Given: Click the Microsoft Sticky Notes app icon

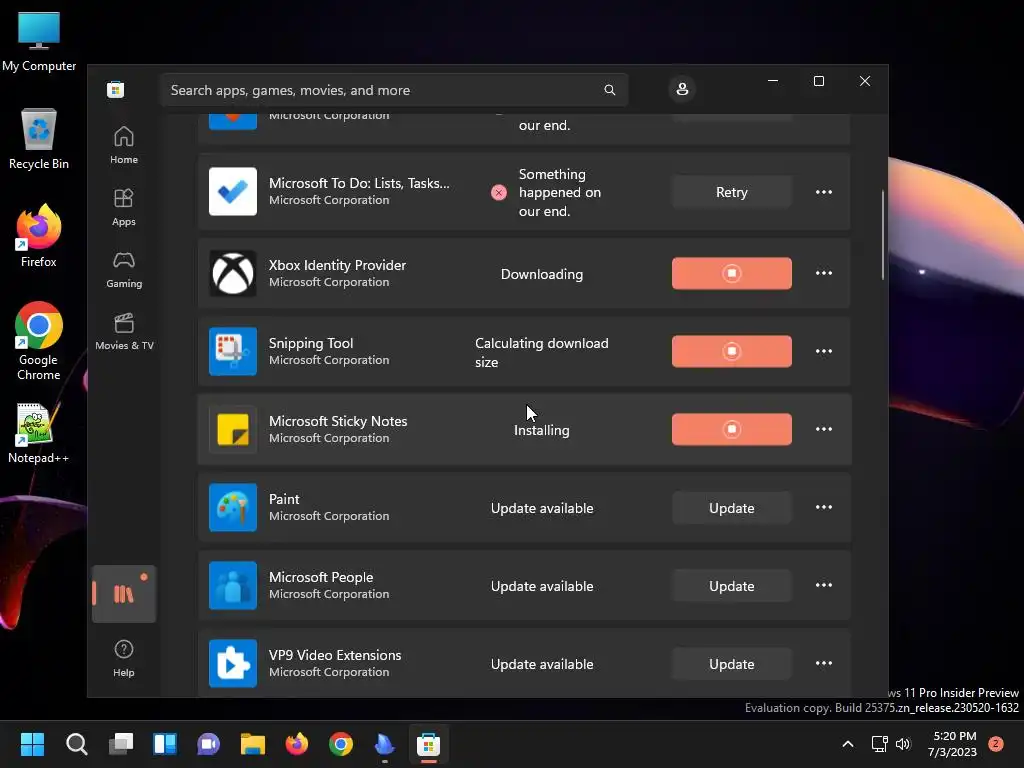Looking at the screenshot, I should pos(232,429).
